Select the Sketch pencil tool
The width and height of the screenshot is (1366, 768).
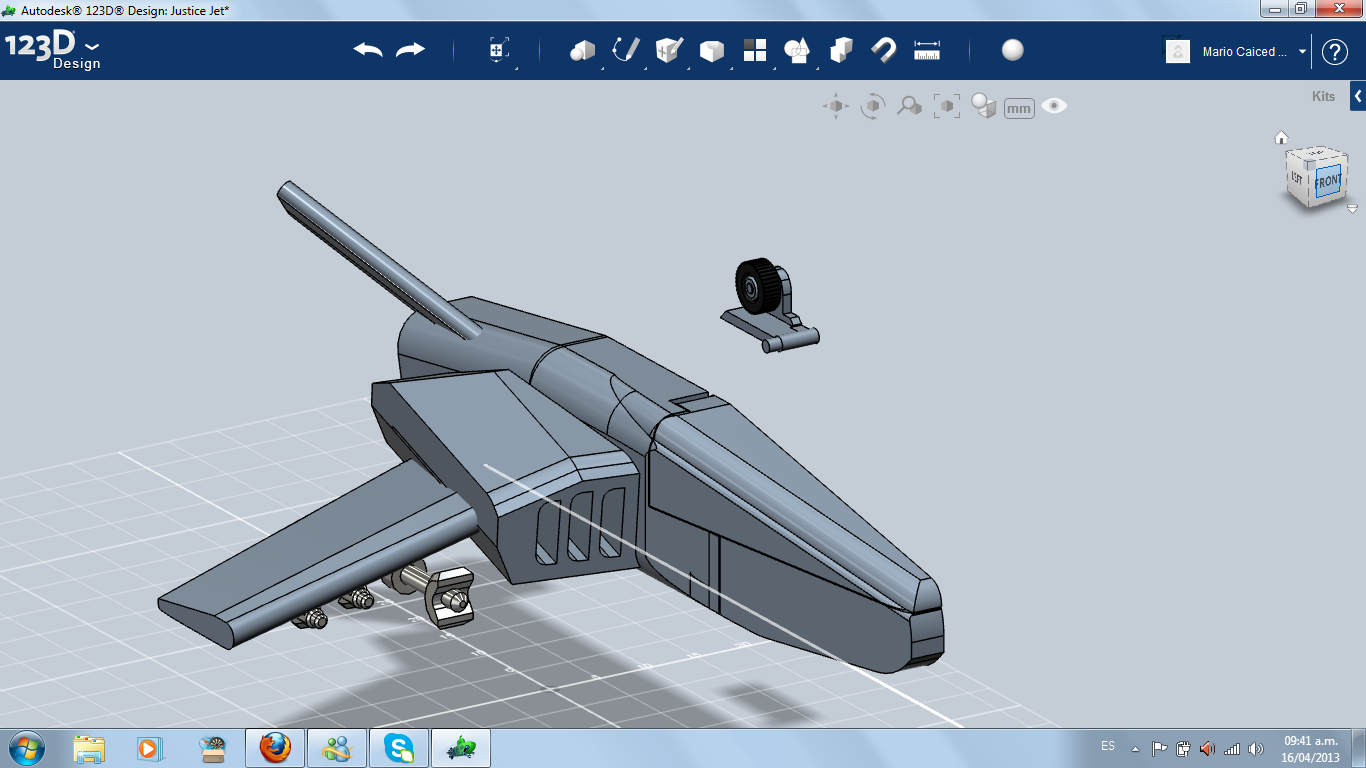click(626, 50)
